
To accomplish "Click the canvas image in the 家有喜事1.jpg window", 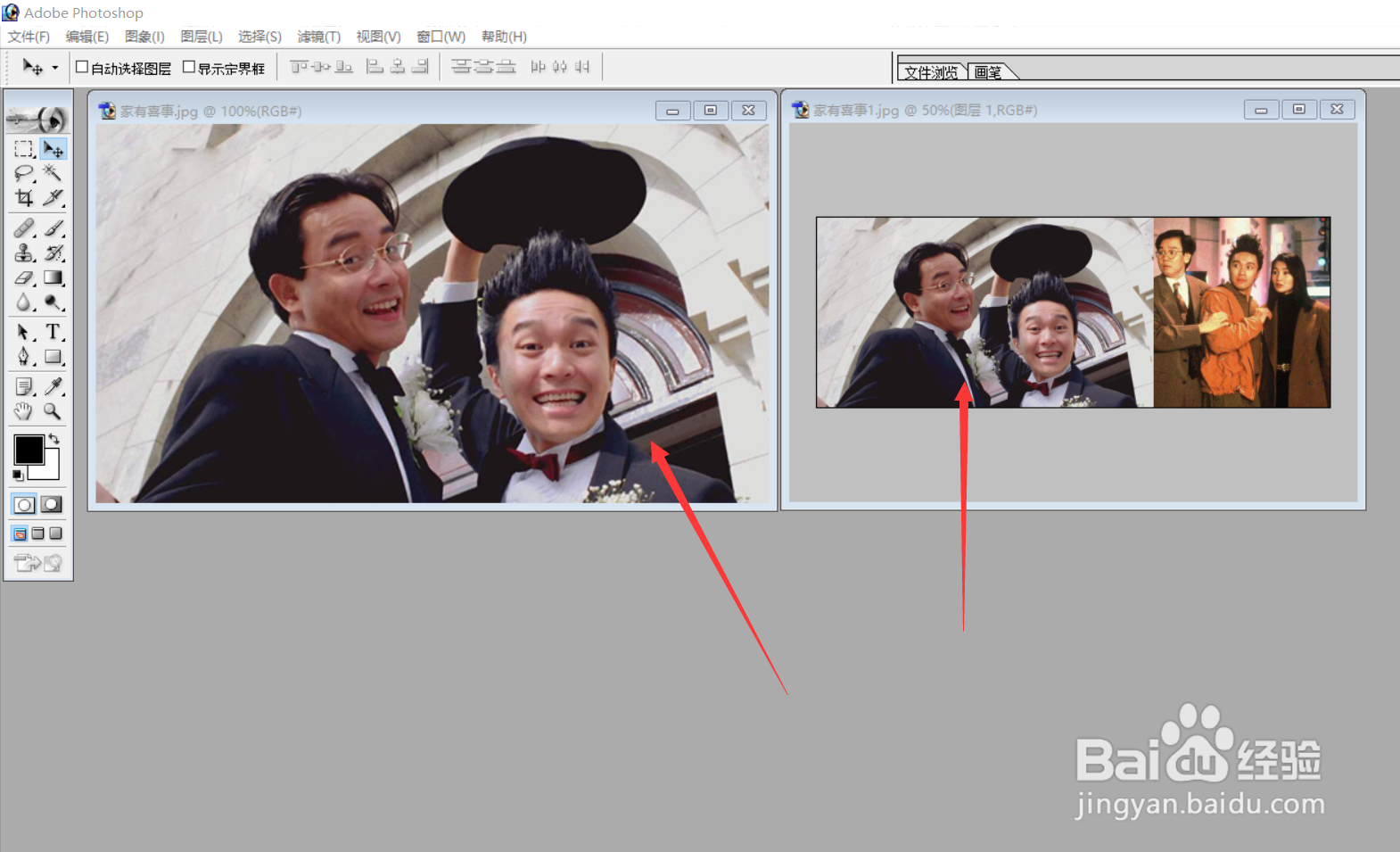I will (1073, 312).
